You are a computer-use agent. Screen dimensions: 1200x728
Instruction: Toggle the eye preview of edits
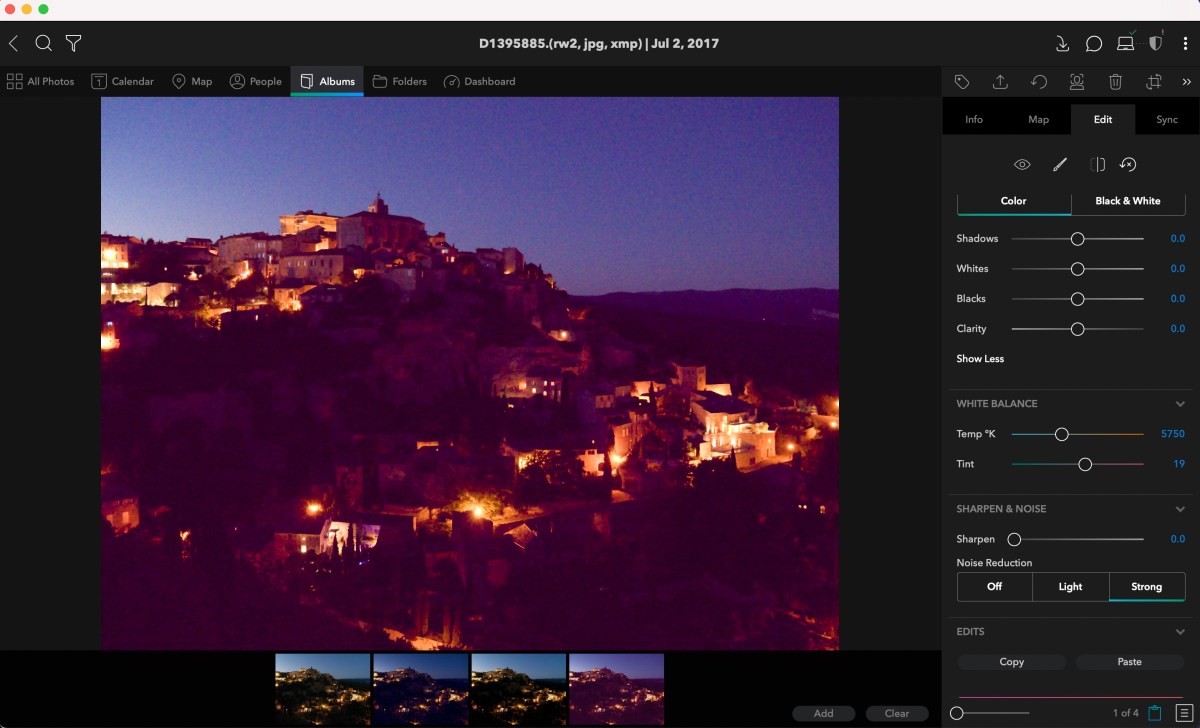(1022, 165)
